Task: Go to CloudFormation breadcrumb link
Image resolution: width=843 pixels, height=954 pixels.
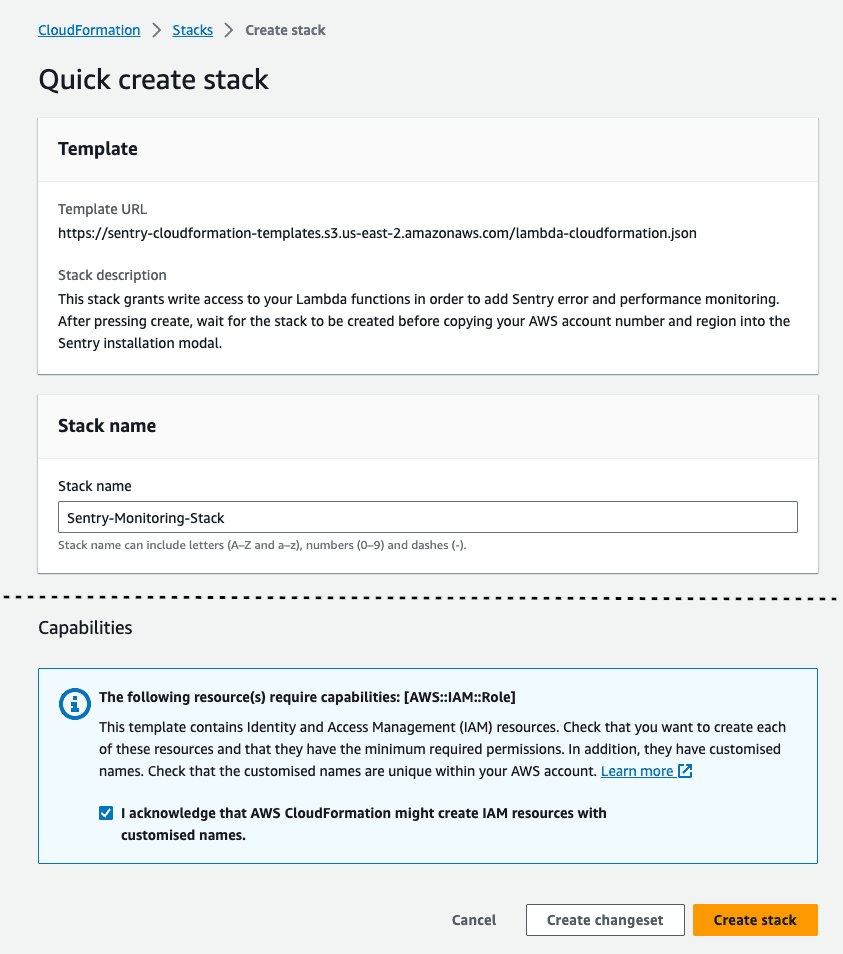Action: tap(89, 30)
